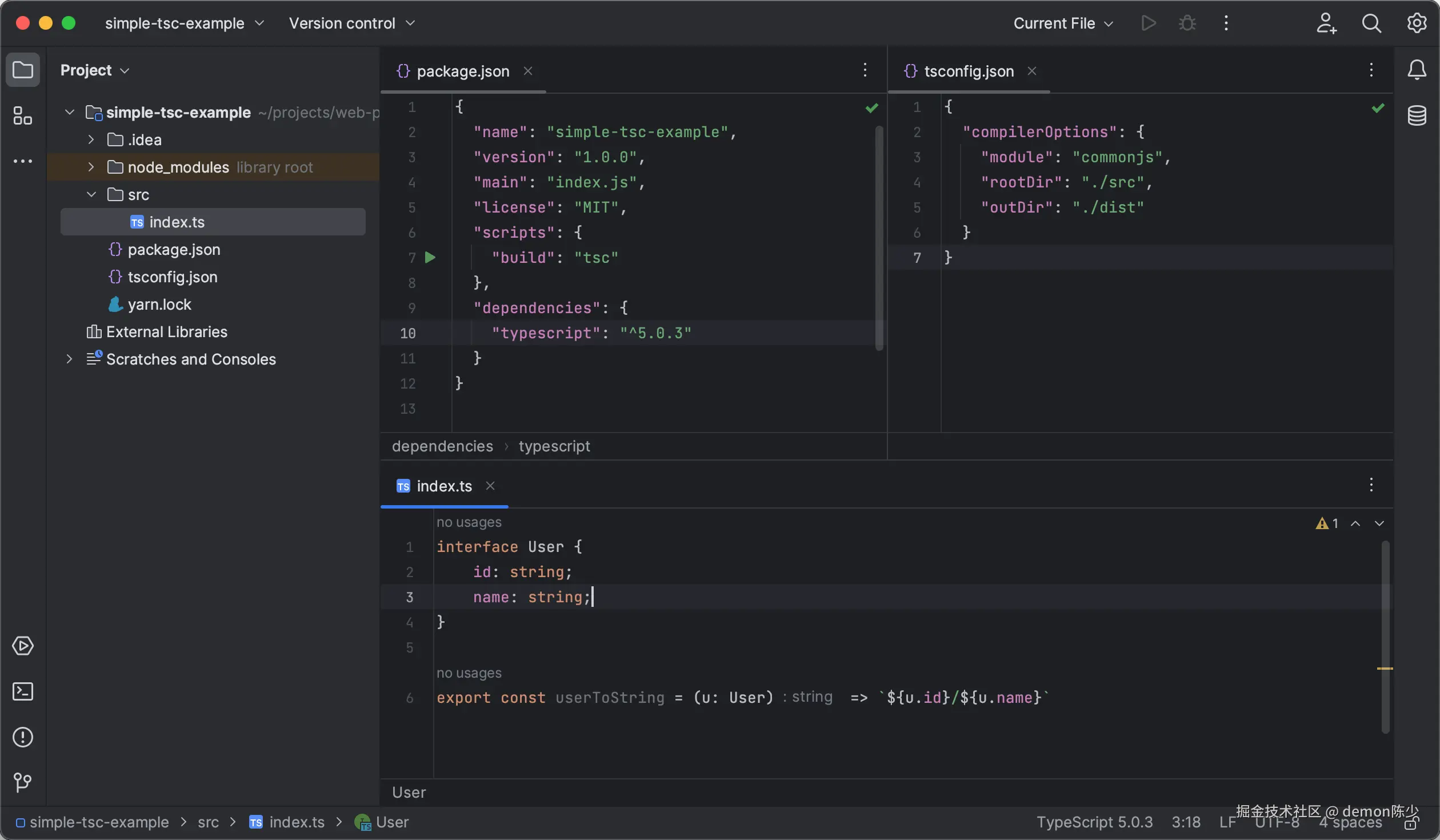This screenshot has width=1440, height=840.
Task: Jump to next warning in index.ts
Action: click(x=1380, y=523)
